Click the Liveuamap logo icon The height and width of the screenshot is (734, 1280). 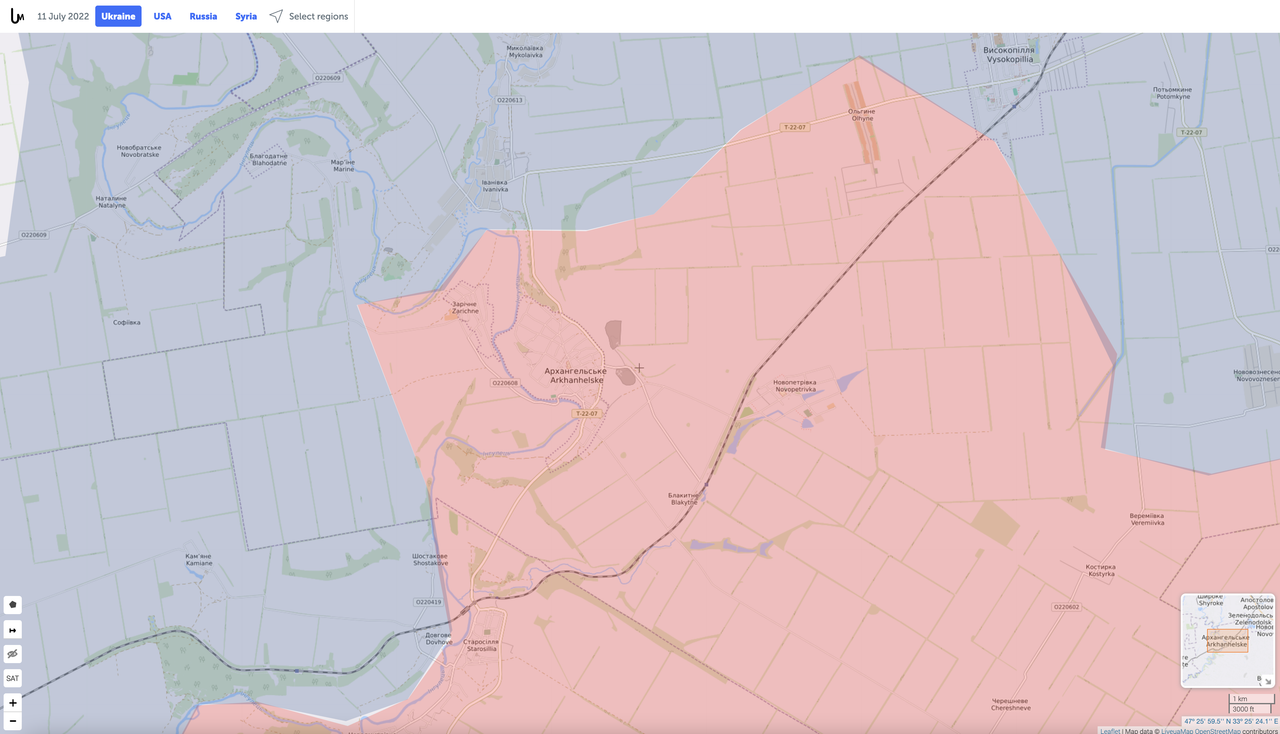17,17
